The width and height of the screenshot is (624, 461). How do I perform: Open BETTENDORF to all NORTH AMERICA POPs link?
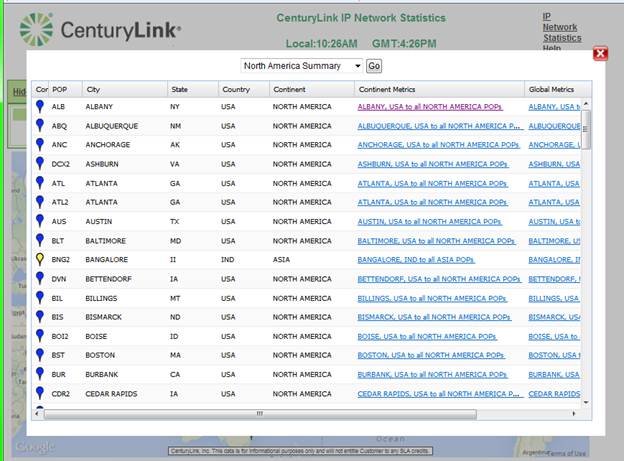pyautogui.click(x=439, y=279)
